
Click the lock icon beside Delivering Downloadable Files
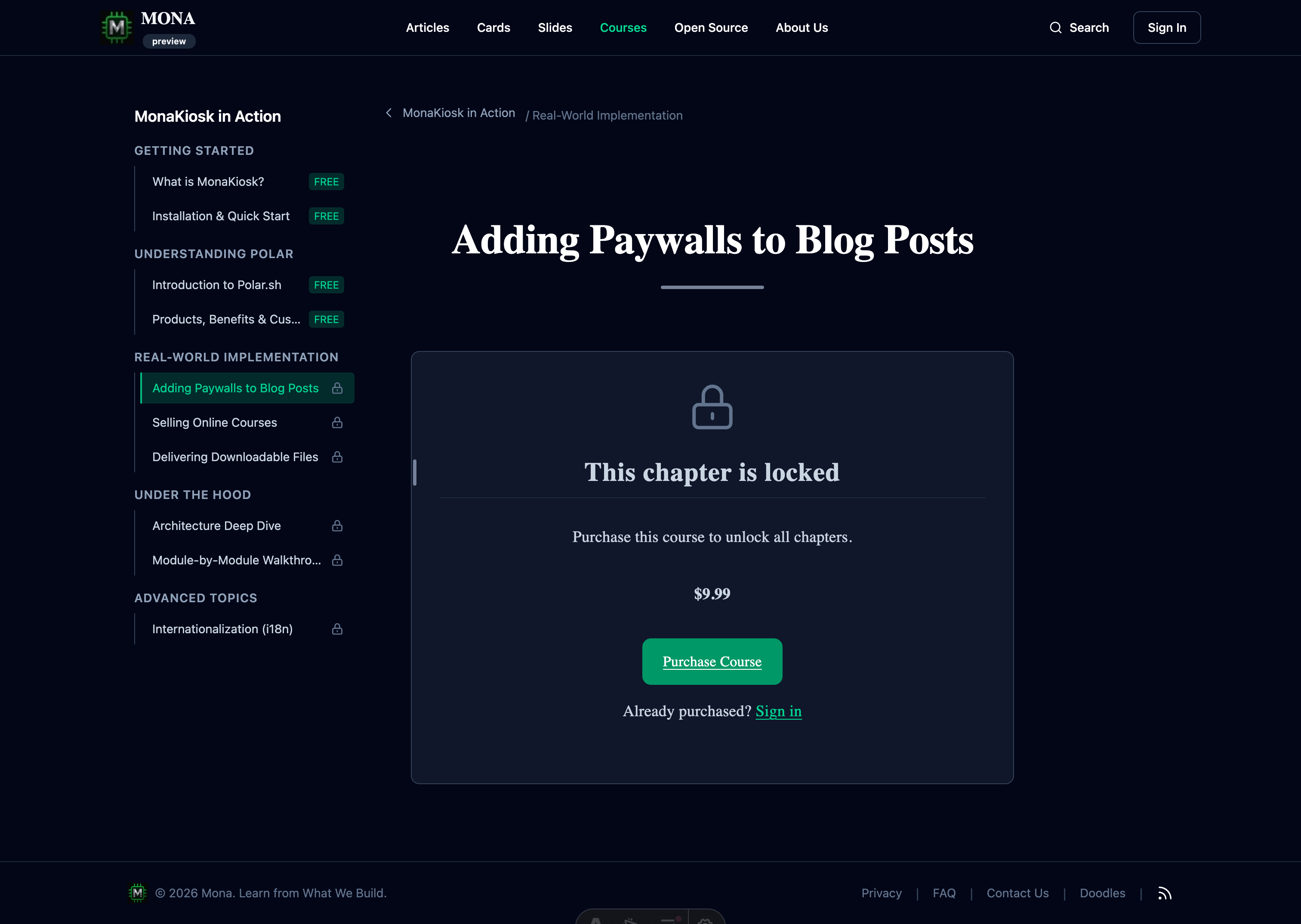(x=337, y=457)
